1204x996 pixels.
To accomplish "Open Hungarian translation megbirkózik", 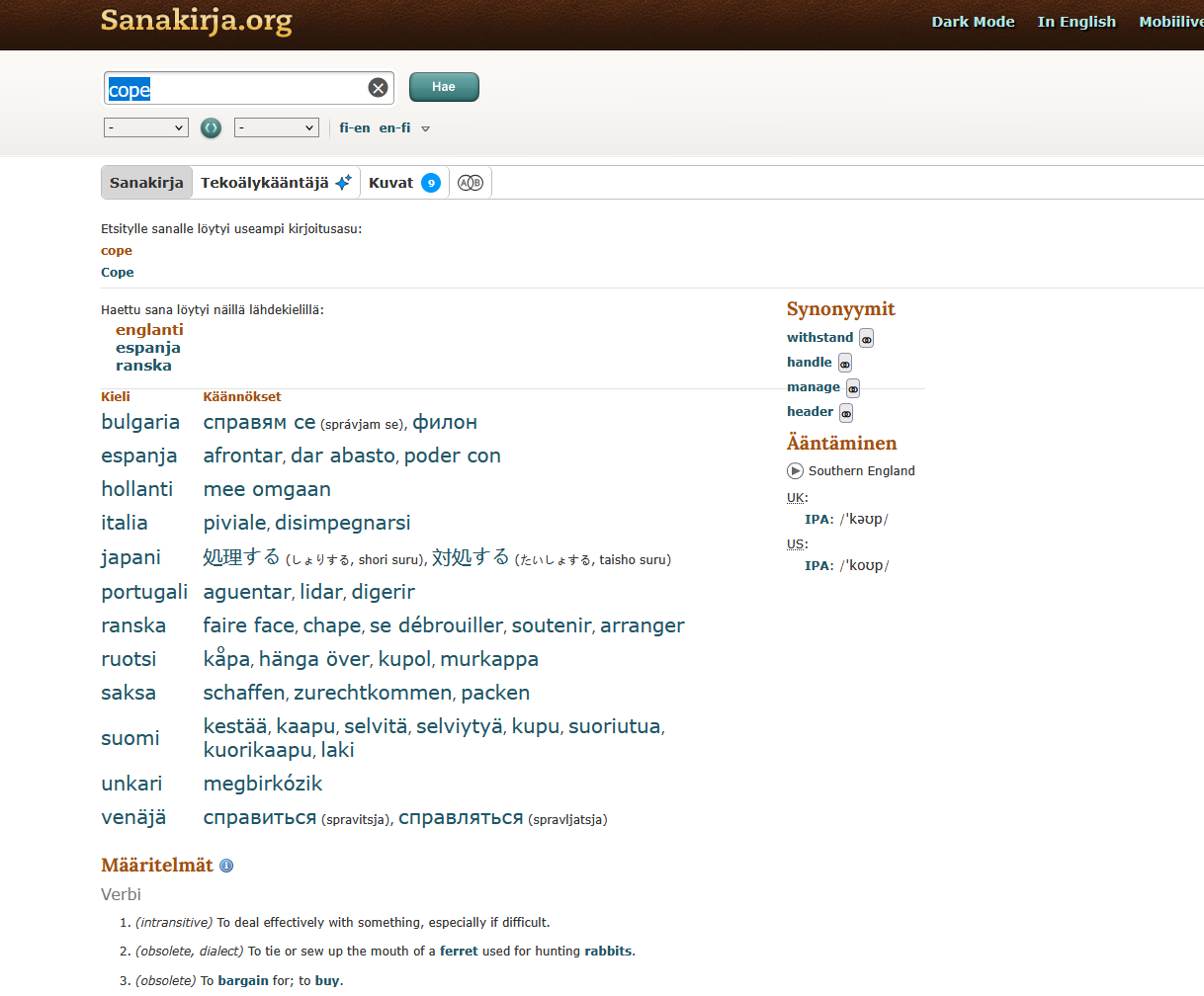I will pyautogui.click(x=263, y=785).
